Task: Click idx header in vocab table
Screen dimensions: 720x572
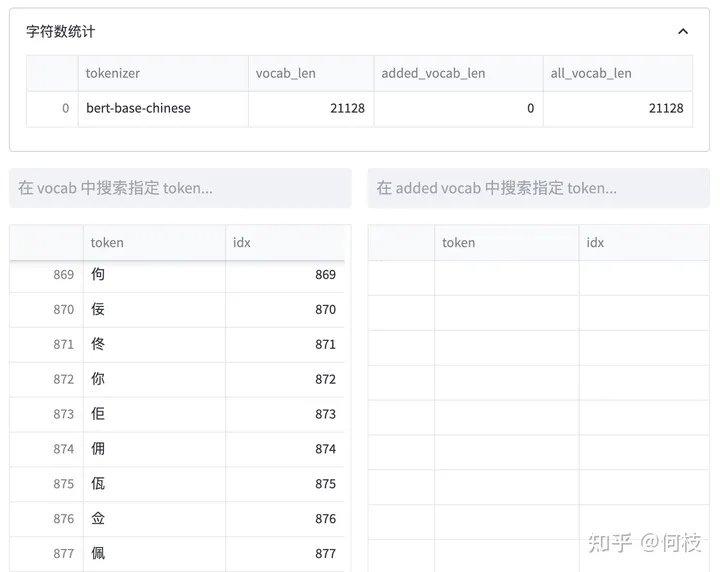Action: pyautogui.click(x=285, y=242)
